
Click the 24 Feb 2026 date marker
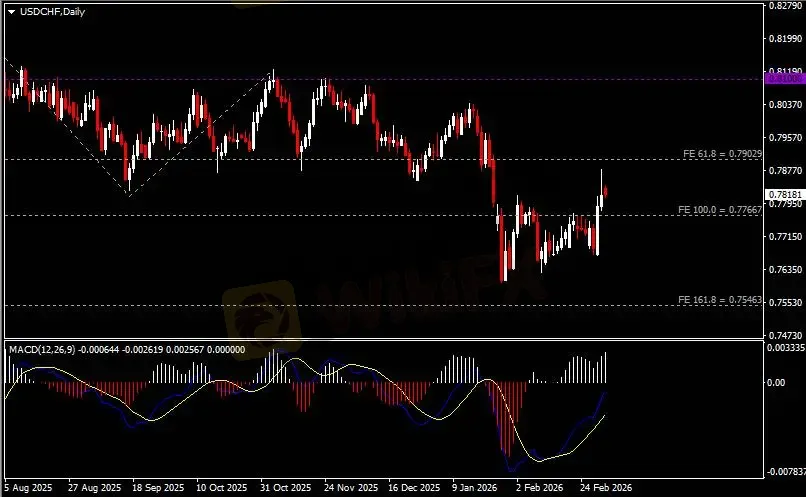point(603,489)
